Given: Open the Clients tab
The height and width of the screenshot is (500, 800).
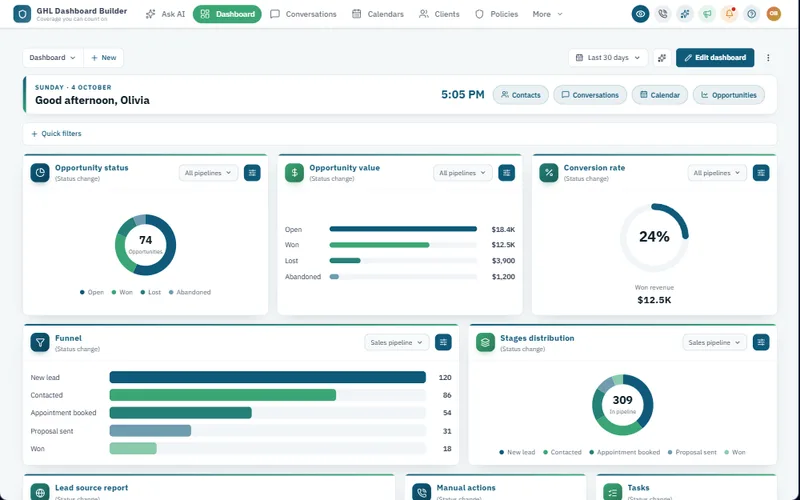Looking at the screenshot, I should [439, 14].
